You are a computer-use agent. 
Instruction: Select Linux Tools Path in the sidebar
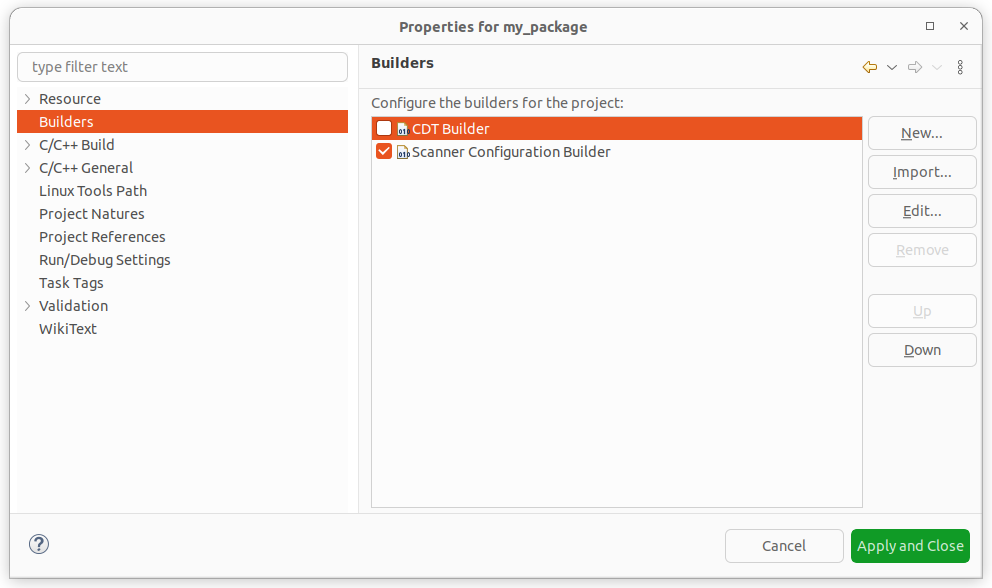tap(92, 190)
